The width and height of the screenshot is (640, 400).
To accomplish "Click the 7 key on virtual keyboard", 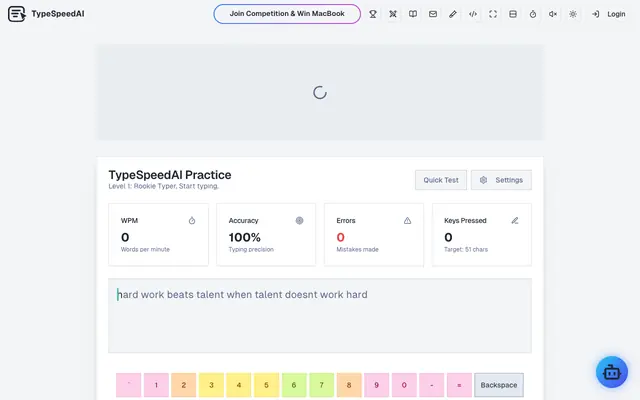I will (321, 385).
